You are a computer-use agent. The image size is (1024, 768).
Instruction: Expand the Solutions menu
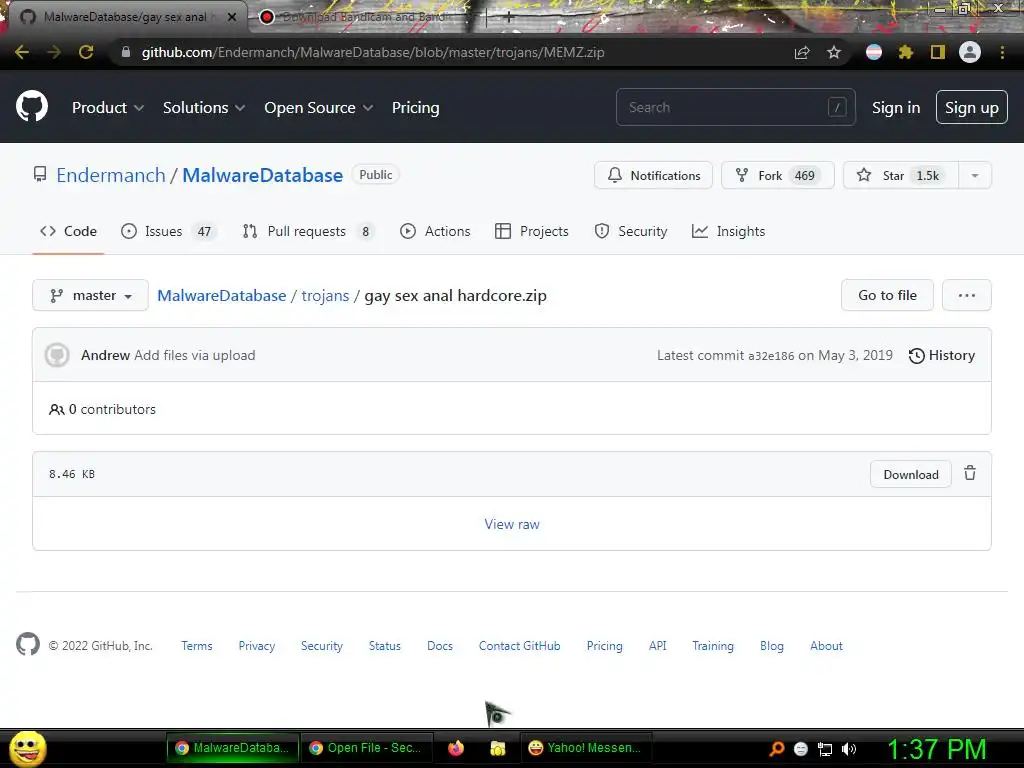204,108
